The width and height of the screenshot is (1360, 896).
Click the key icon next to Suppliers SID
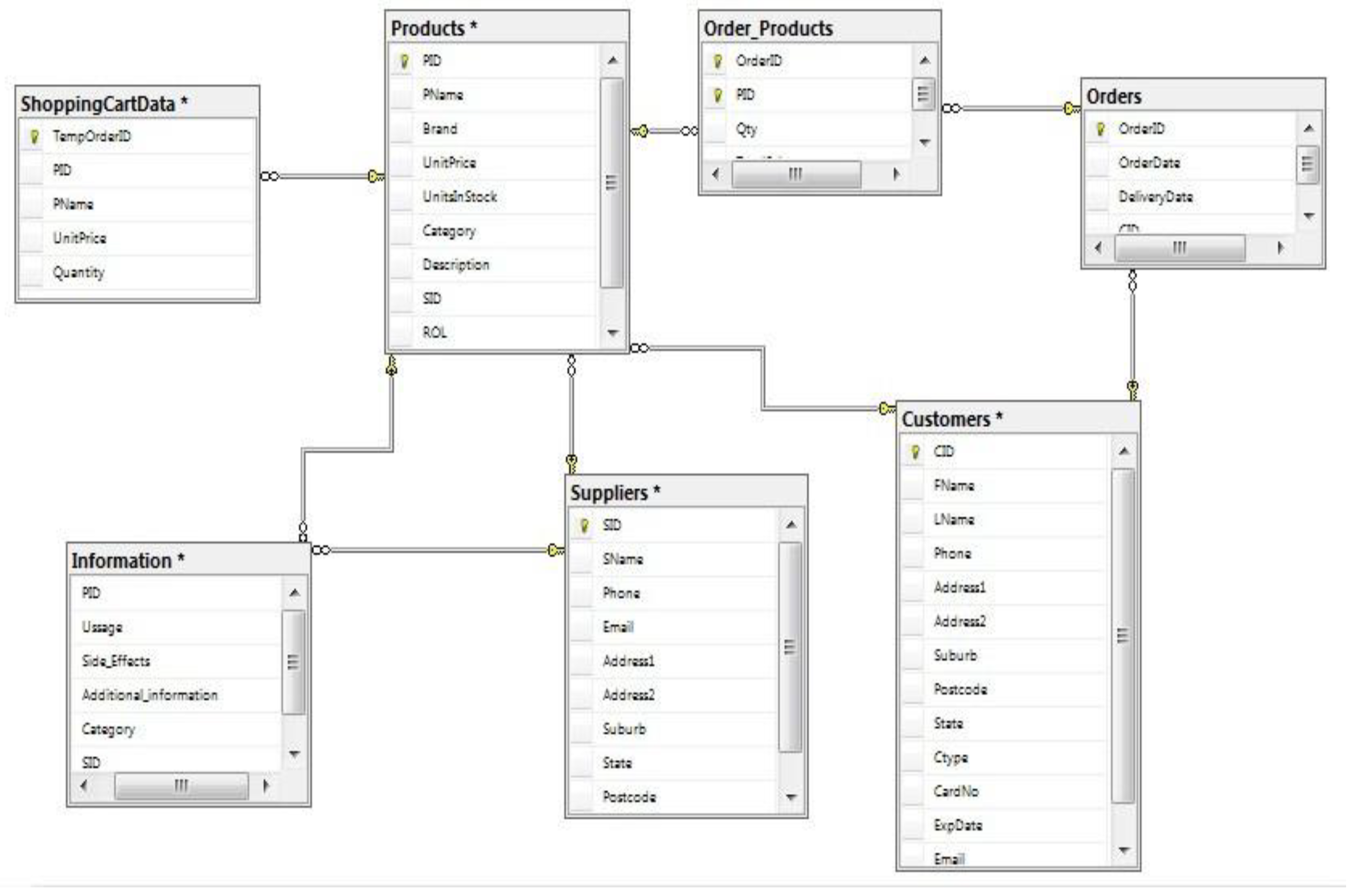point(584,526)
